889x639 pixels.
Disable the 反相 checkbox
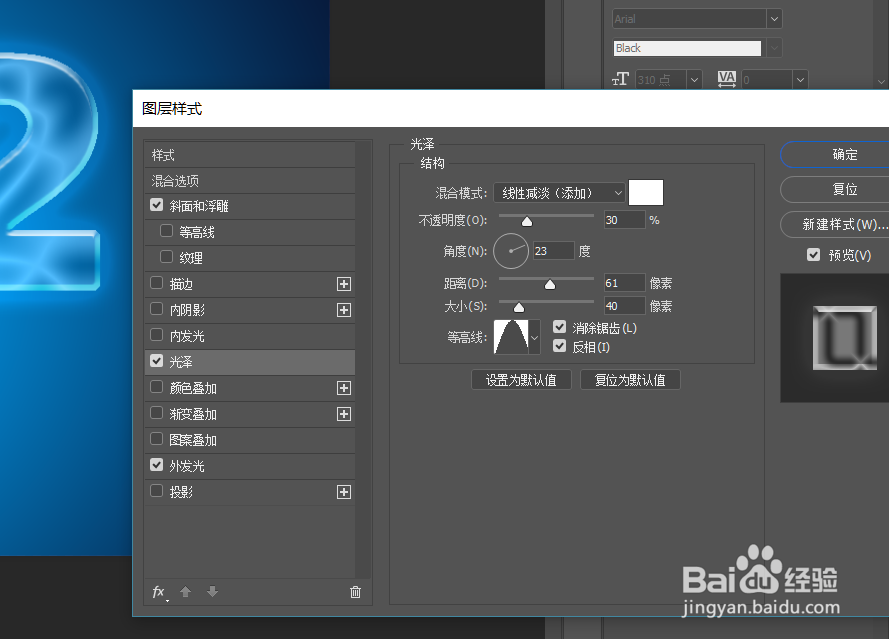coord(561,347)
